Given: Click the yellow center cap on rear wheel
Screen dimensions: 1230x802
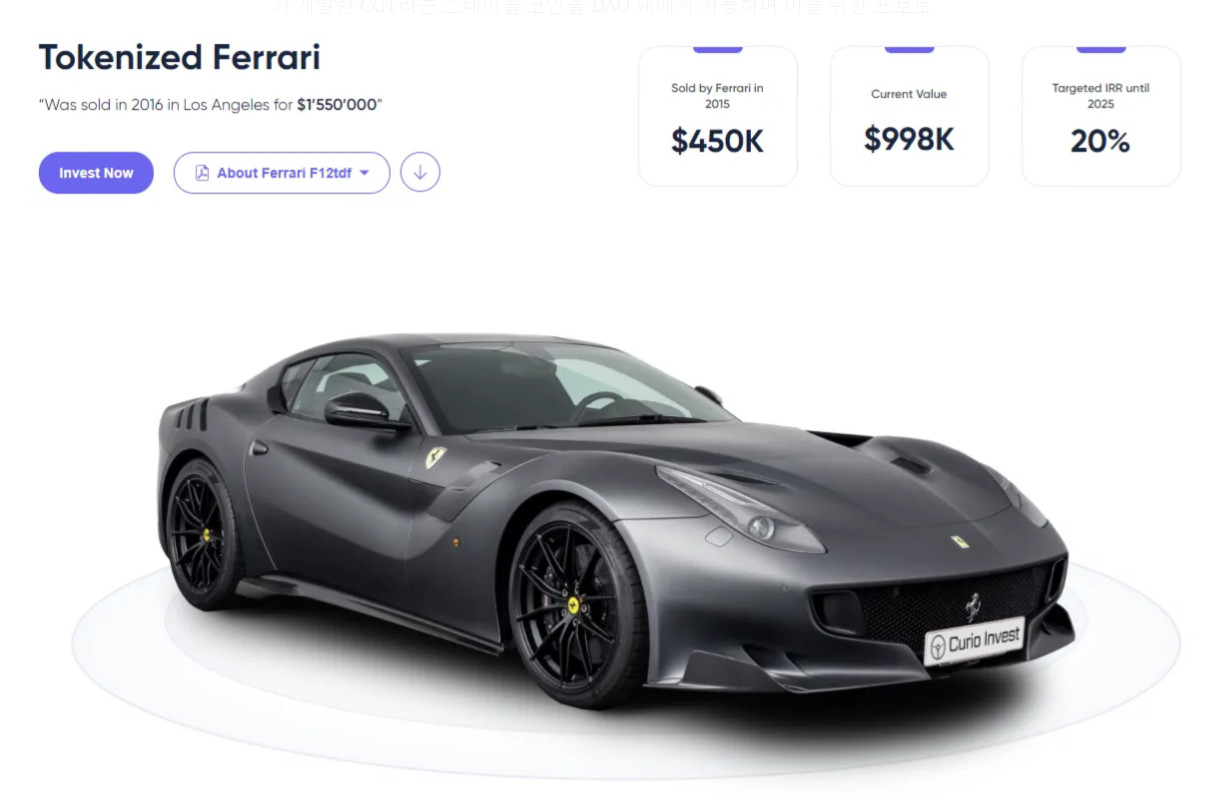Looking at the screenshot, I should [x=207, y=535].
